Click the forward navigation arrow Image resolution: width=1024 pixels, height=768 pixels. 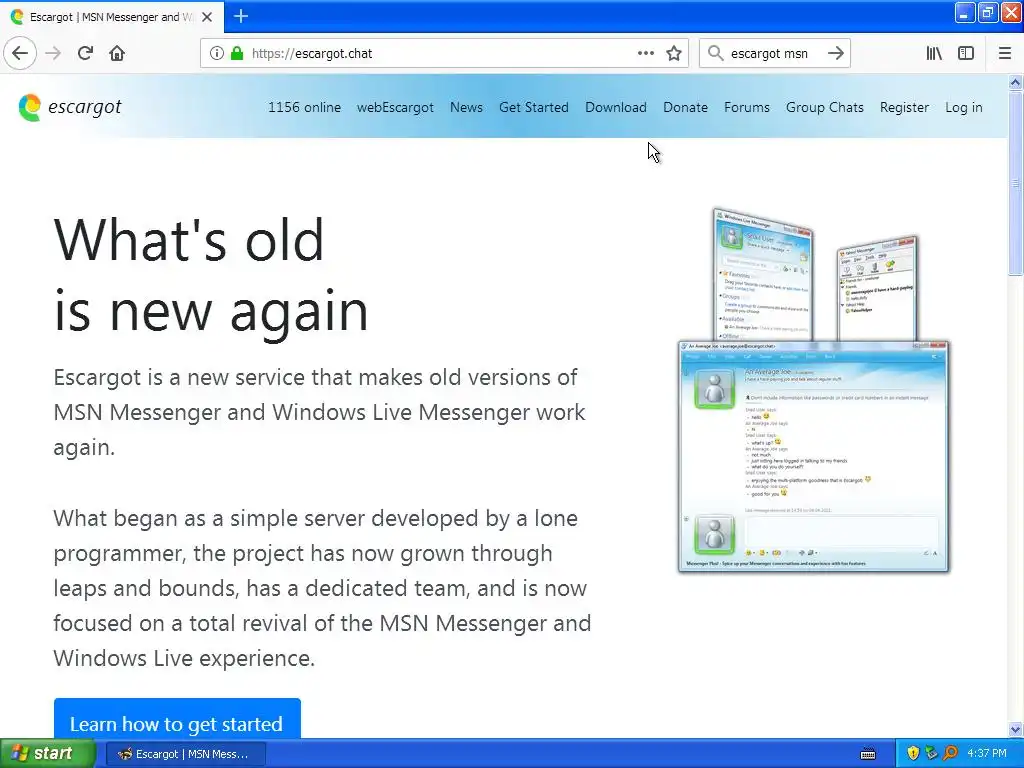tap(54, 54)
